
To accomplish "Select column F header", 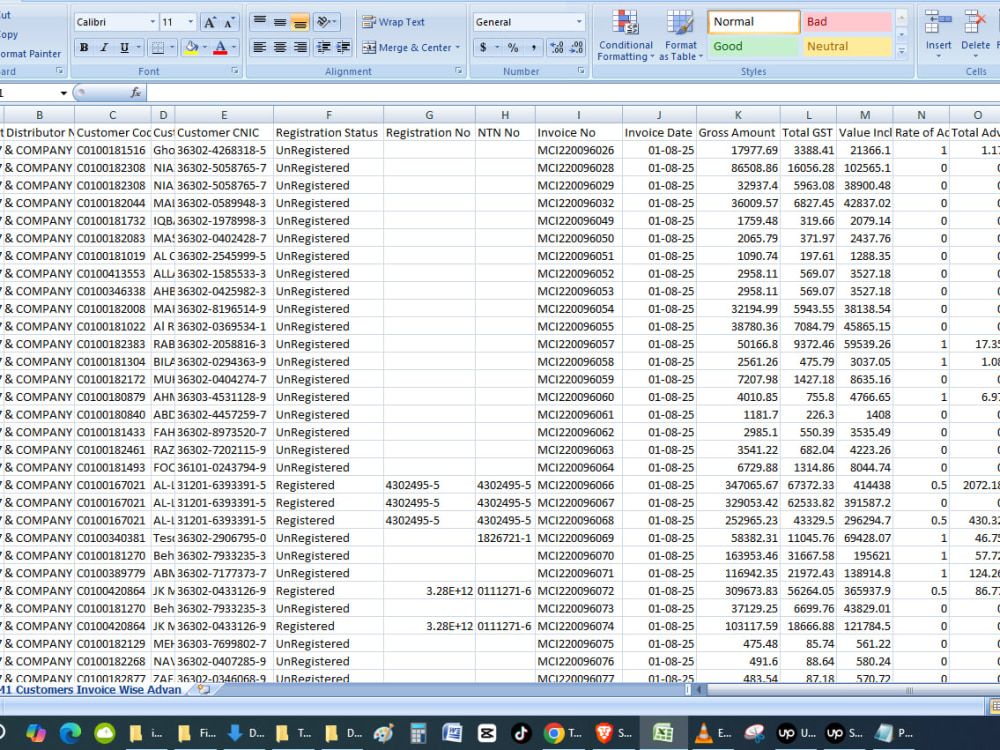I will 328,115.
